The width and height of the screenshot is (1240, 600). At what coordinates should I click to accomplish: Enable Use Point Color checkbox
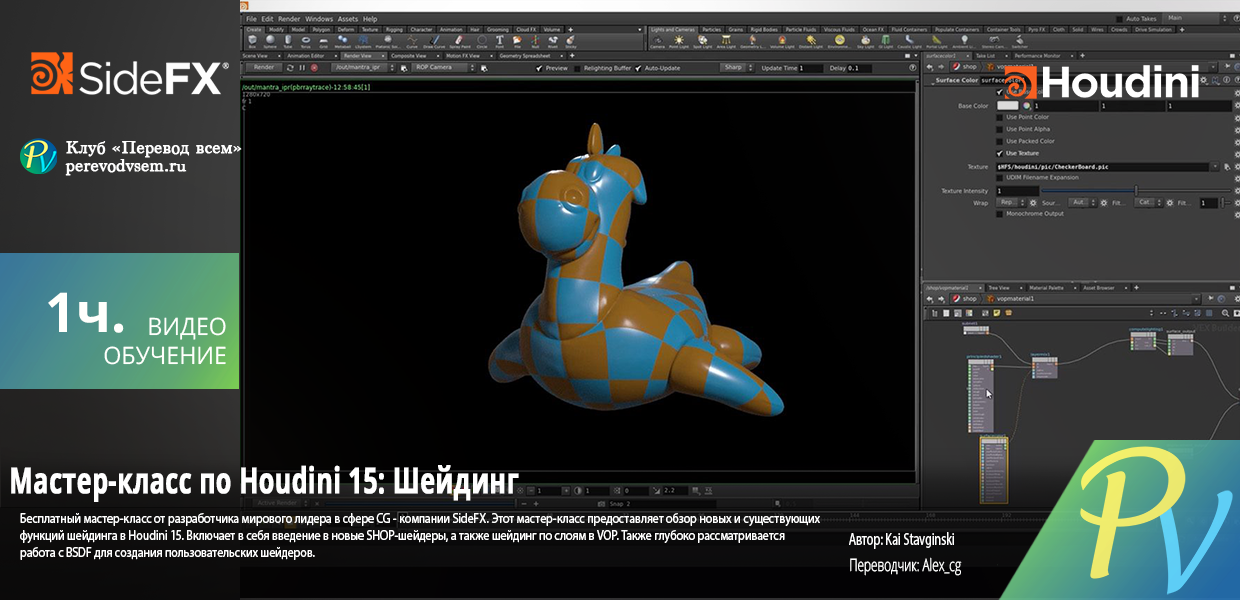[x=999, y=117]
